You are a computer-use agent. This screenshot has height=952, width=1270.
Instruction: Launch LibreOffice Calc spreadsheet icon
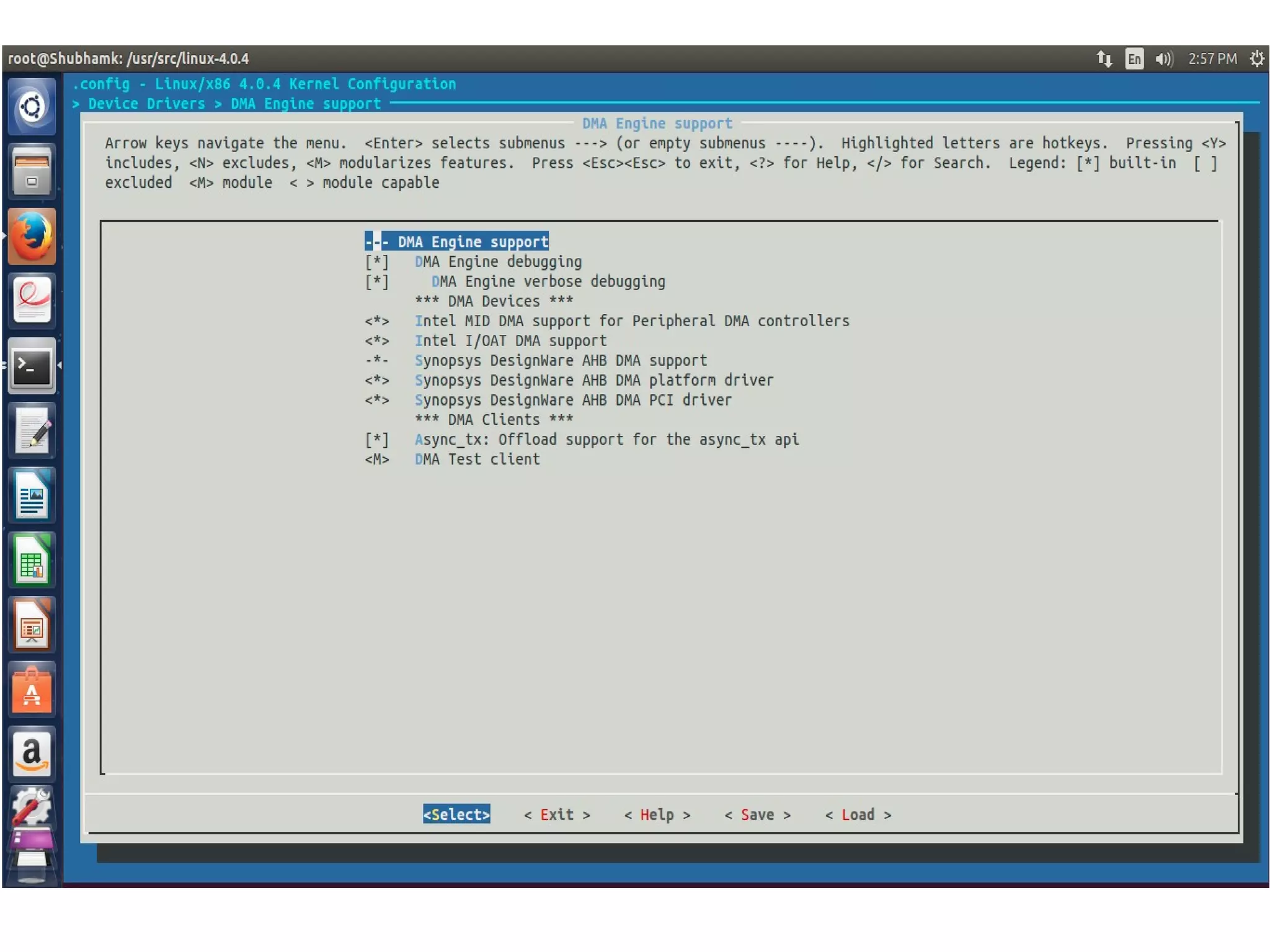(x=32, y=560)
